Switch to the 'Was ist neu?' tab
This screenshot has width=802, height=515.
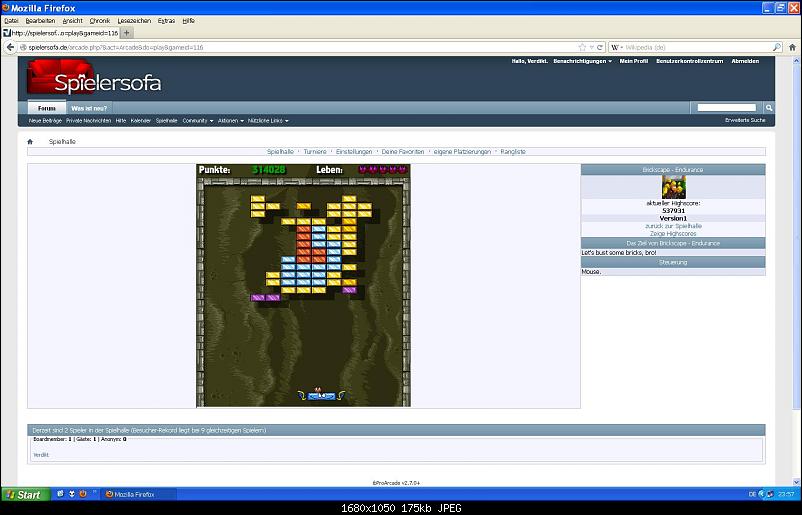pyautogui.click(x=89, y=108)
